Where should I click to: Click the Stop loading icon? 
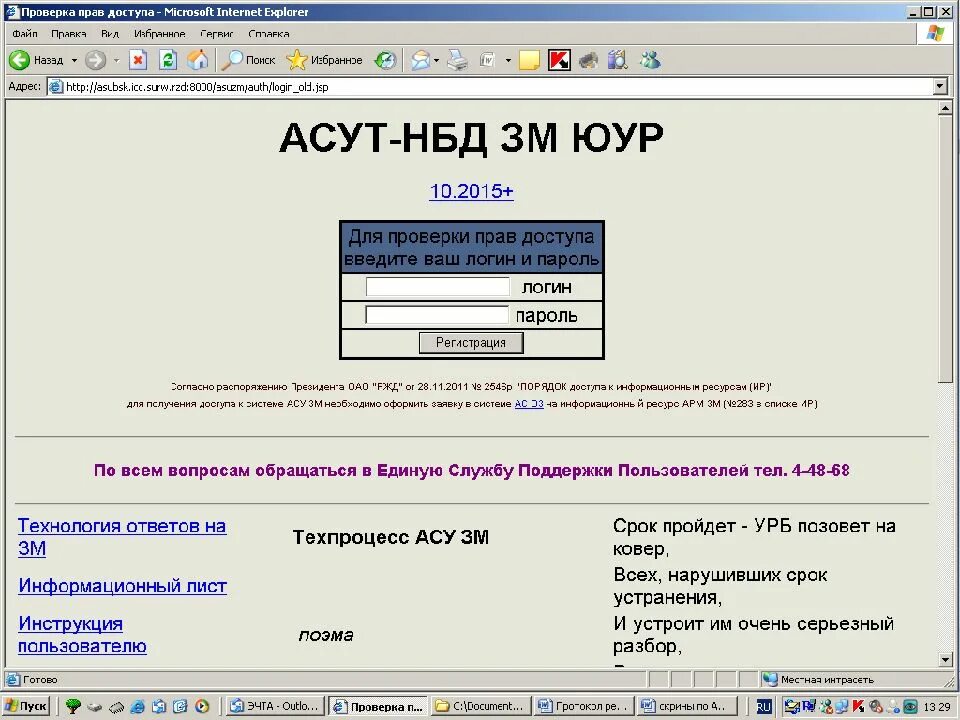point(138,60)
